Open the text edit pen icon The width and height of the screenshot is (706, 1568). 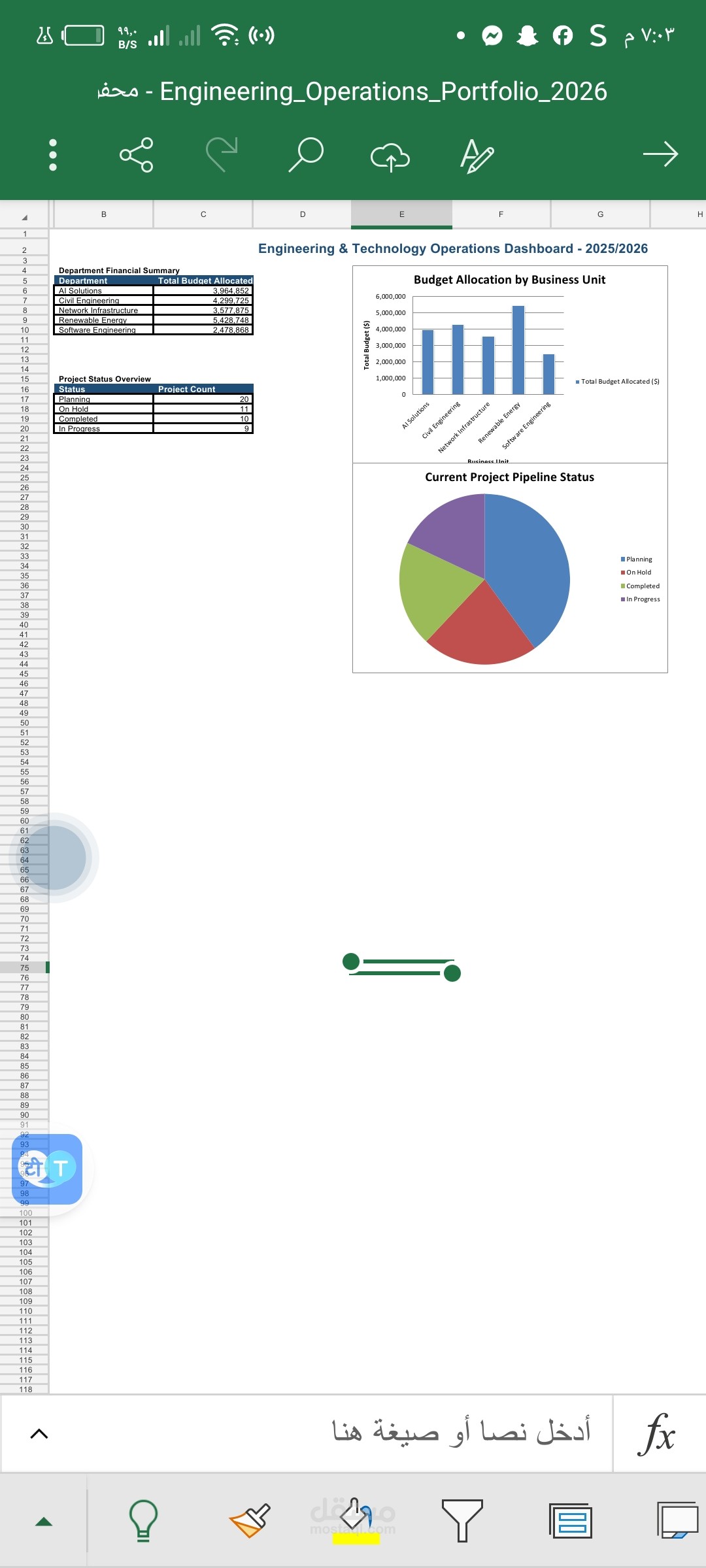pyautogui.click(x=477, y=156)
